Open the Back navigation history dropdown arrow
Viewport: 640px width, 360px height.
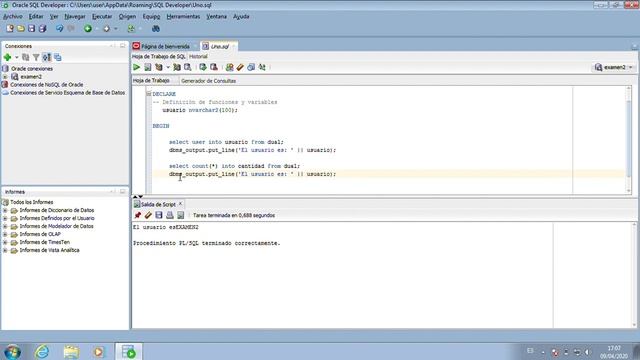97,29
